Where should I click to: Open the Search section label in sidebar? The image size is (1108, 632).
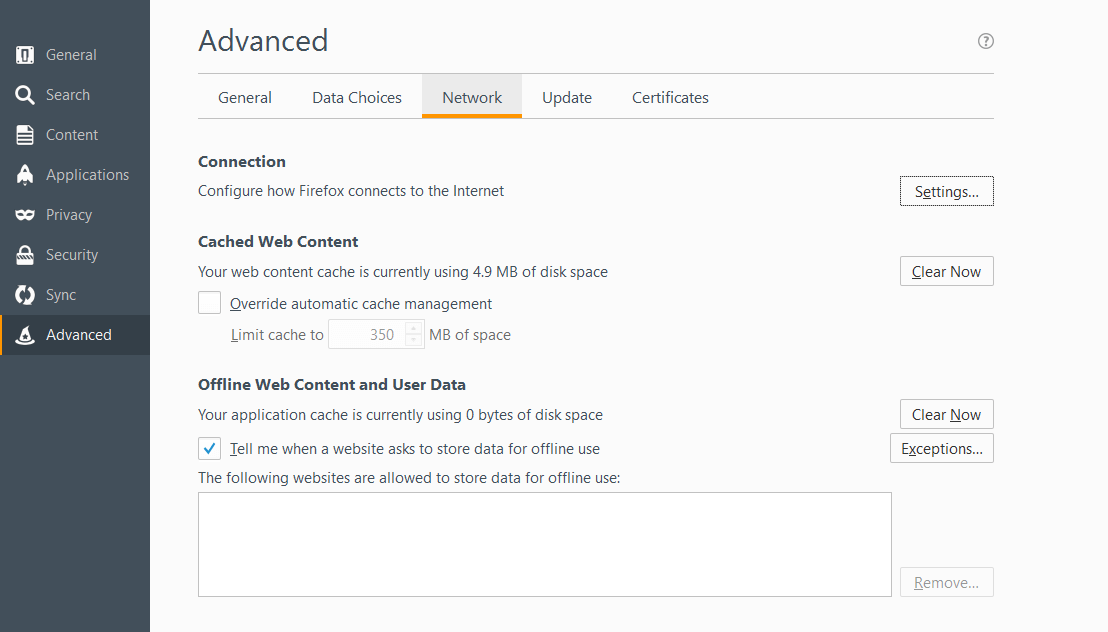tap(68, 95)
